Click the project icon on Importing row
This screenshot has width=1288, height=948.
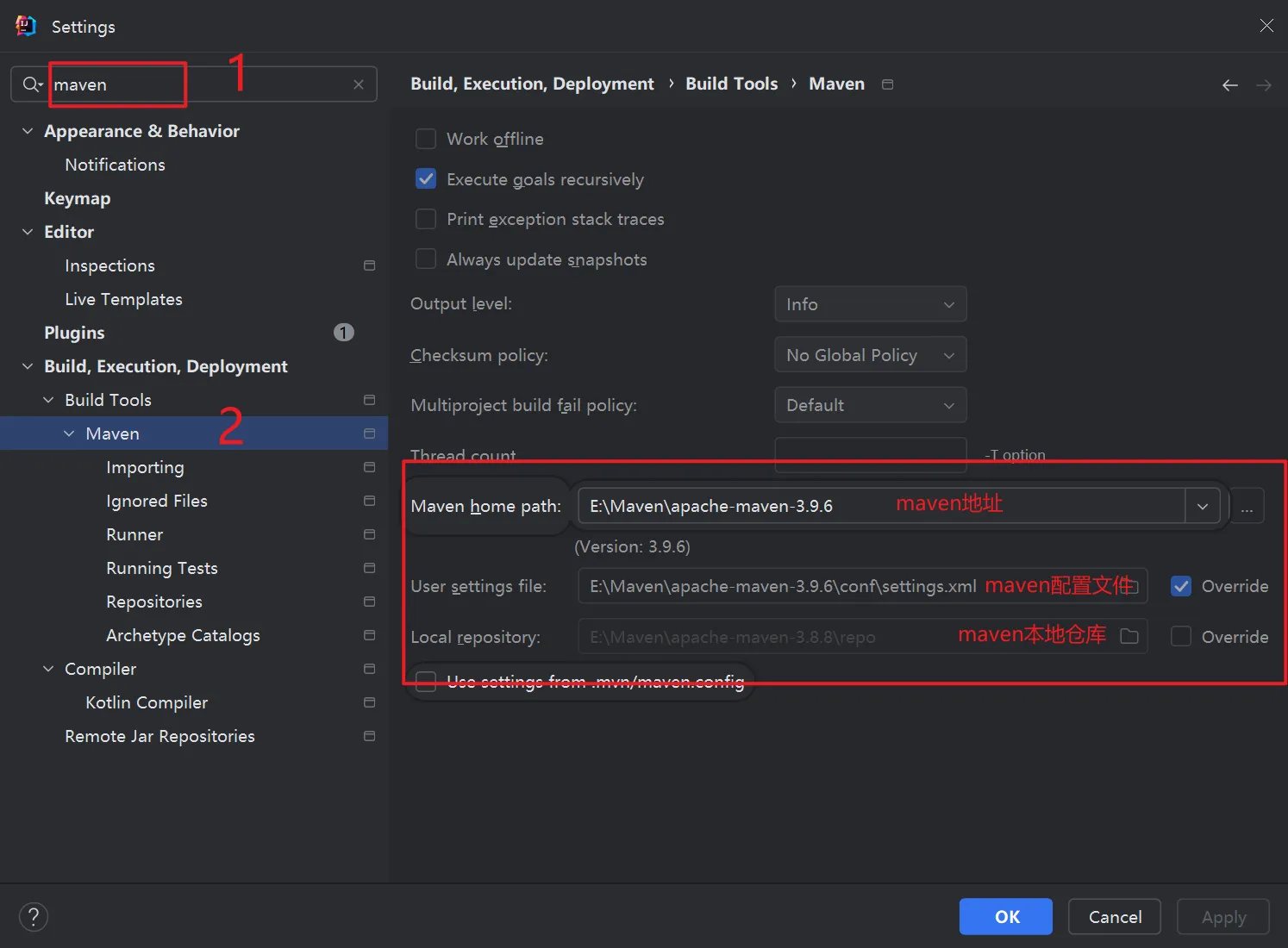(x=370, y=467)
